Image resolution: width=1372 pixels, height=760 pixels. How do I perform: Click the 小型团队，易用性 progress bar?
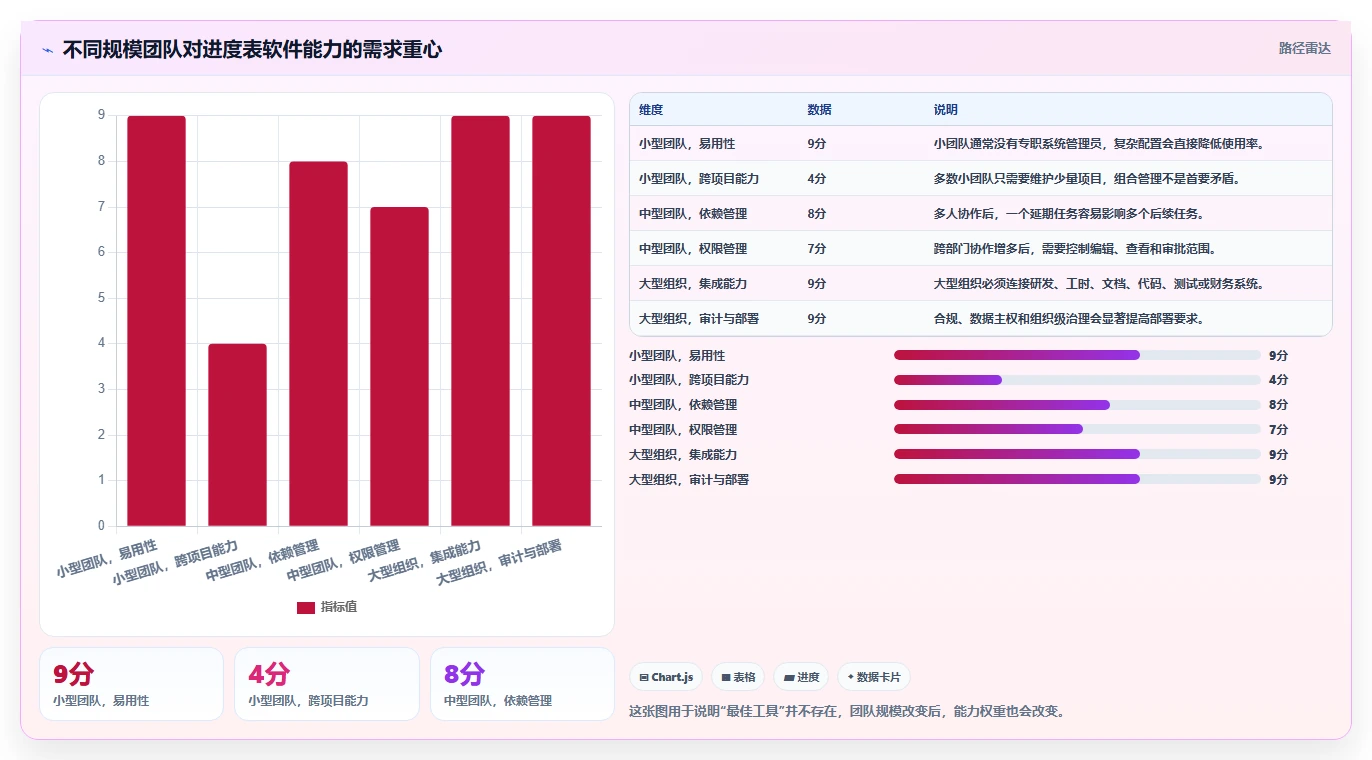tap(1077, 355)
